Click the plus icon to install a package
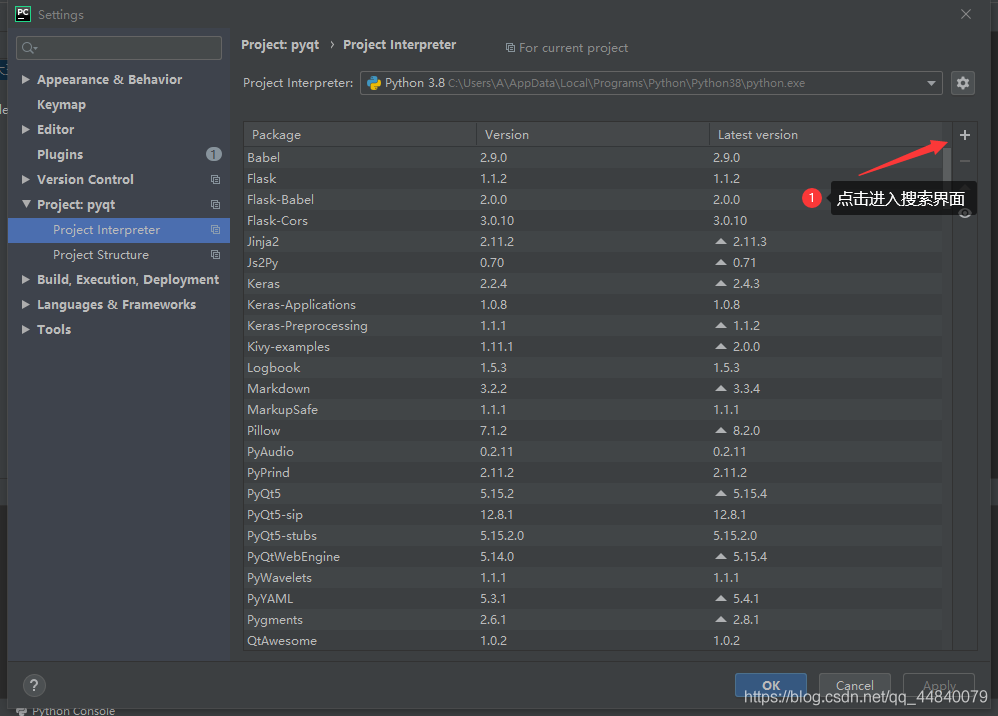The height and width of the screenshot is (716, 998). [964, 135]
